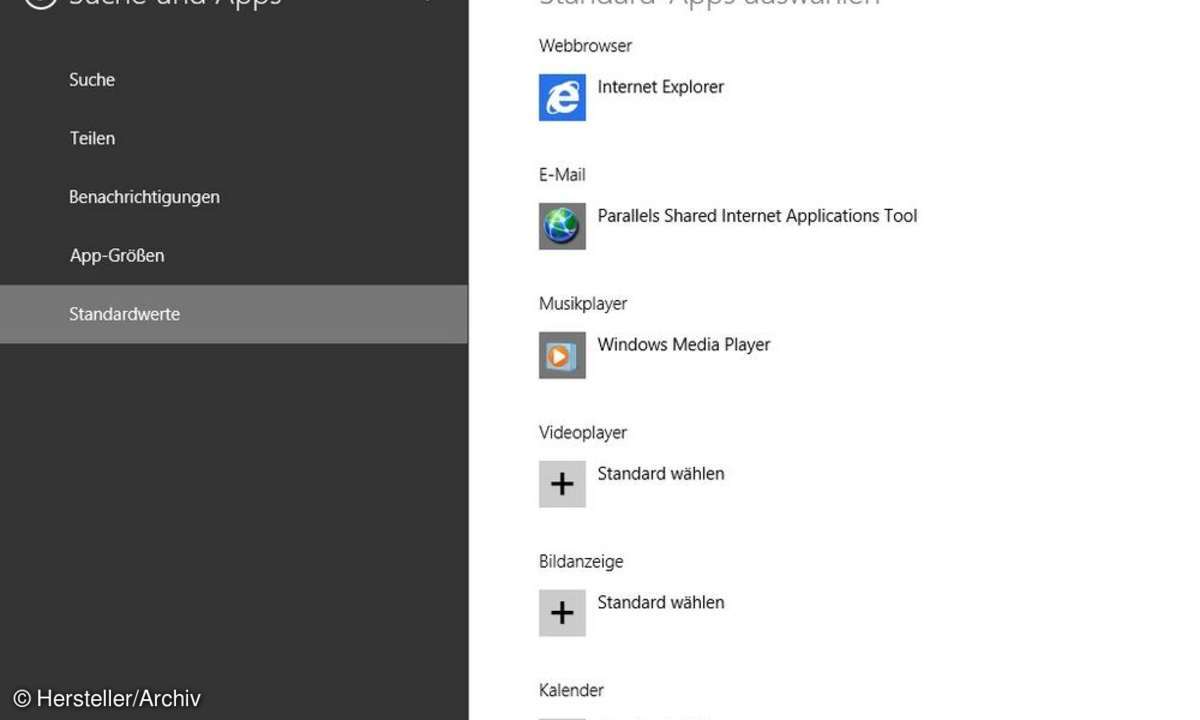Click the plus icon under Videoplayer

pos(562,484)
